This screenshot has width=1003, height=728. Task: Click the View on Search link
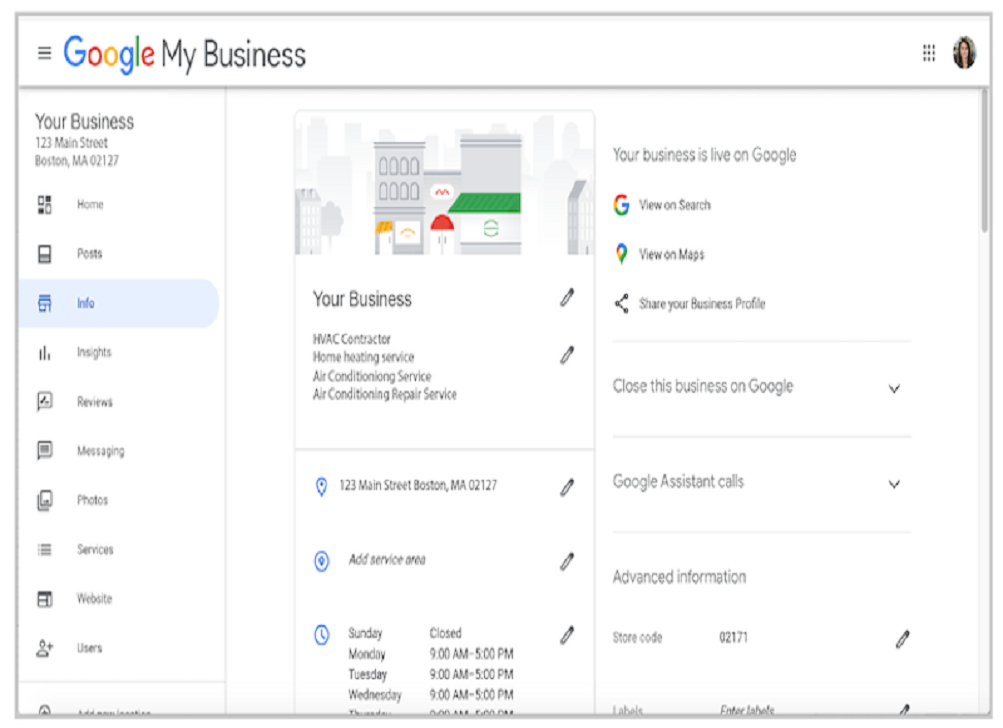coord(674,205)
